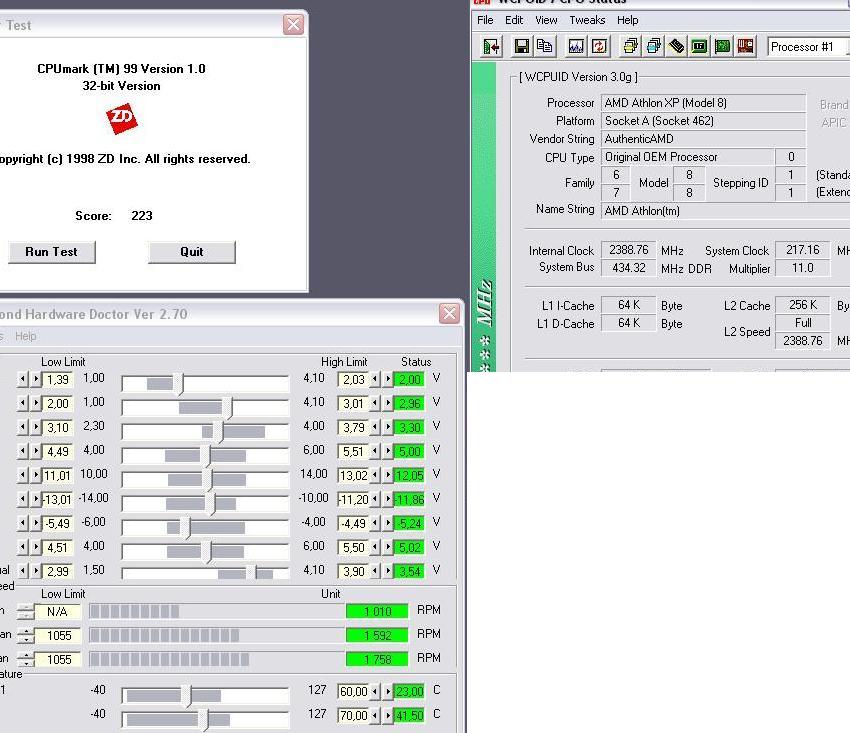This screenshot has width=850, height=733.
Task: Decrease the 3,79 high limit with left arrow
Action: (375, 427)
